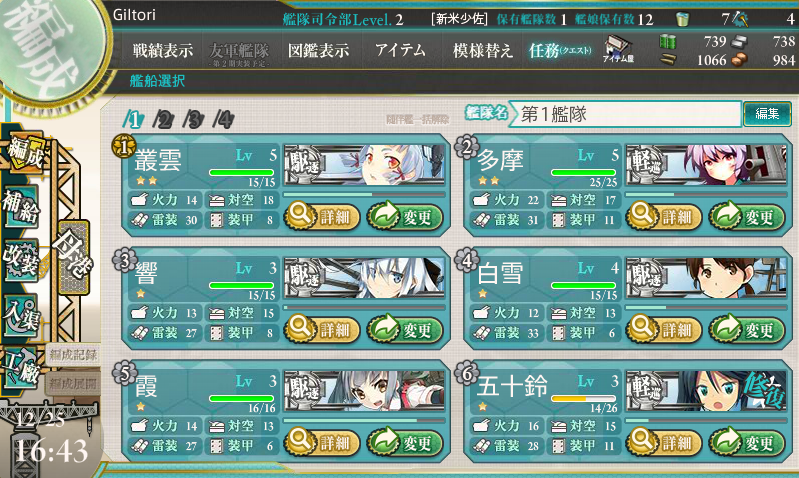Open the 改装 (remodel) sidebar icon
The image size is (799, 478).
pos(21,260)
